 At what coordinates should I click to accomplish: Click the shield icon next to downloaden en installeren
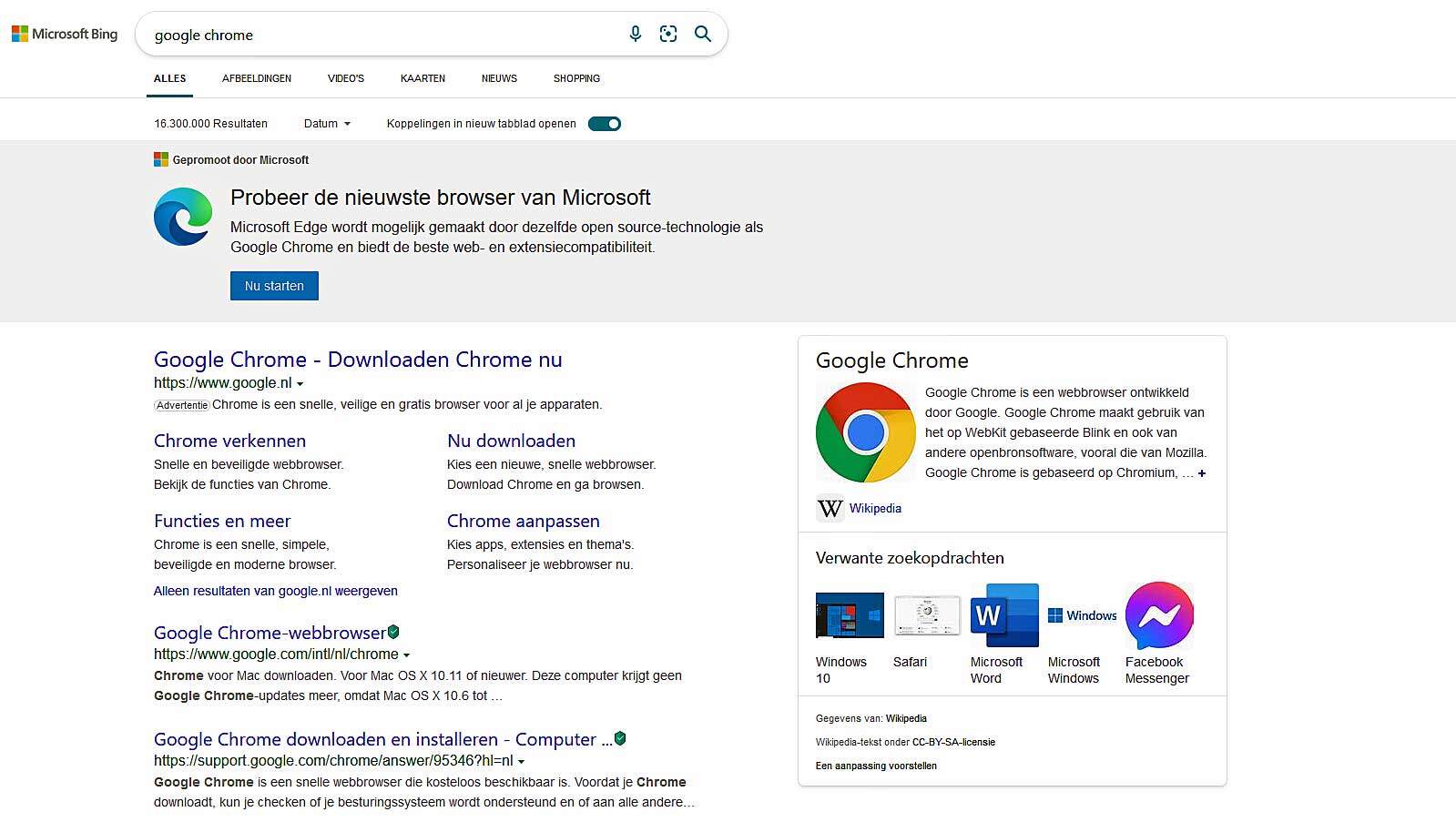pyautogui.click(x=620, y=738)
